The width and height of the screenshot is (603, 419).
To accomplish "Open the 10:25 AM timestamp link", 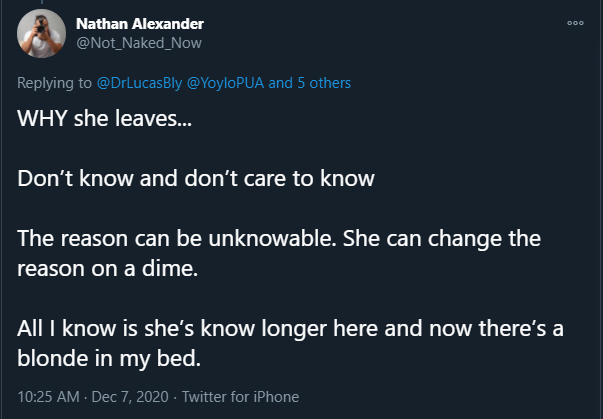I will click(x=48, y=397).
